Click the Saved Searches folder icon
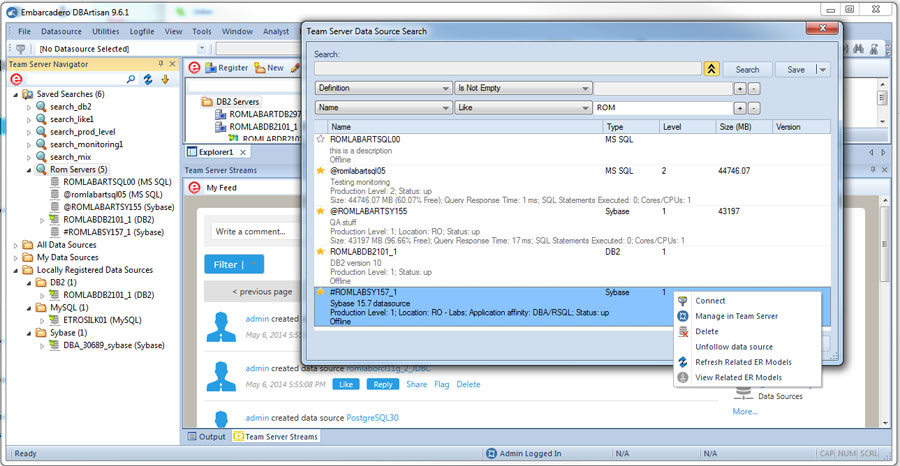The width and height of the screenshot is (900, 466). [x=28, y=94]
